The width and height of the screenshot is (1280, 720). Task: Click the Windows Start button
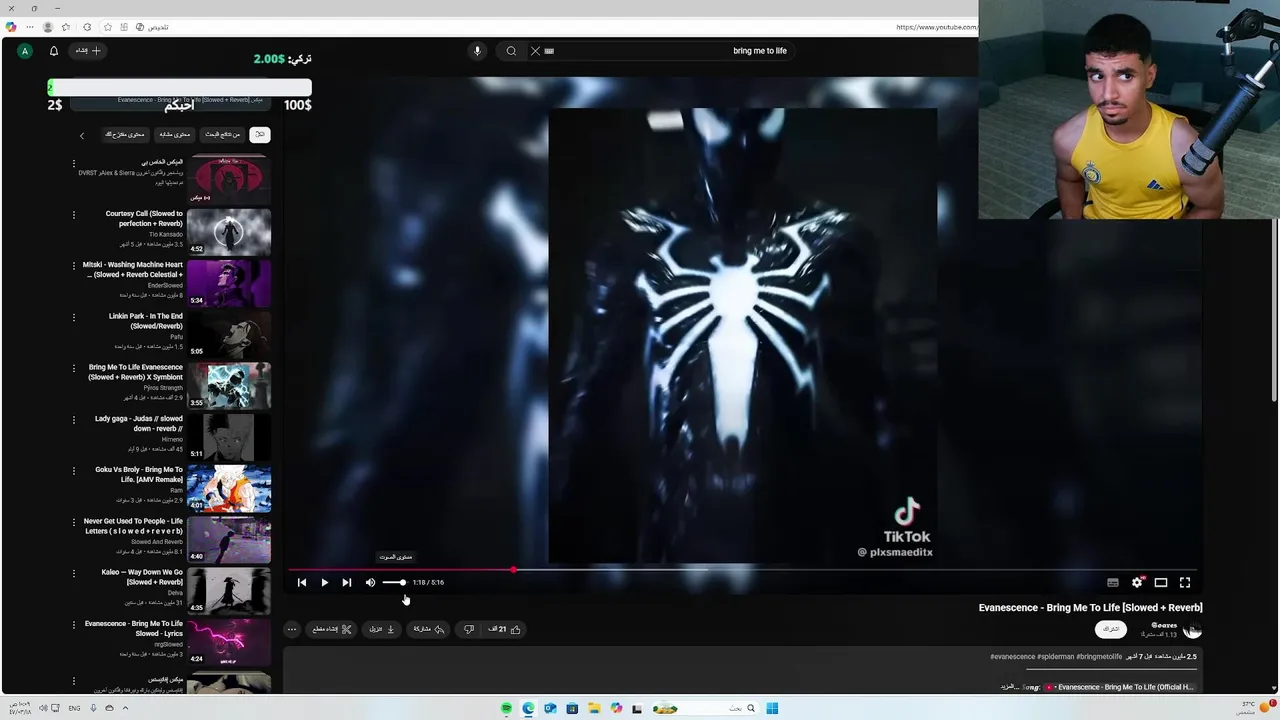pyautogui.click(x=772, y=708)
